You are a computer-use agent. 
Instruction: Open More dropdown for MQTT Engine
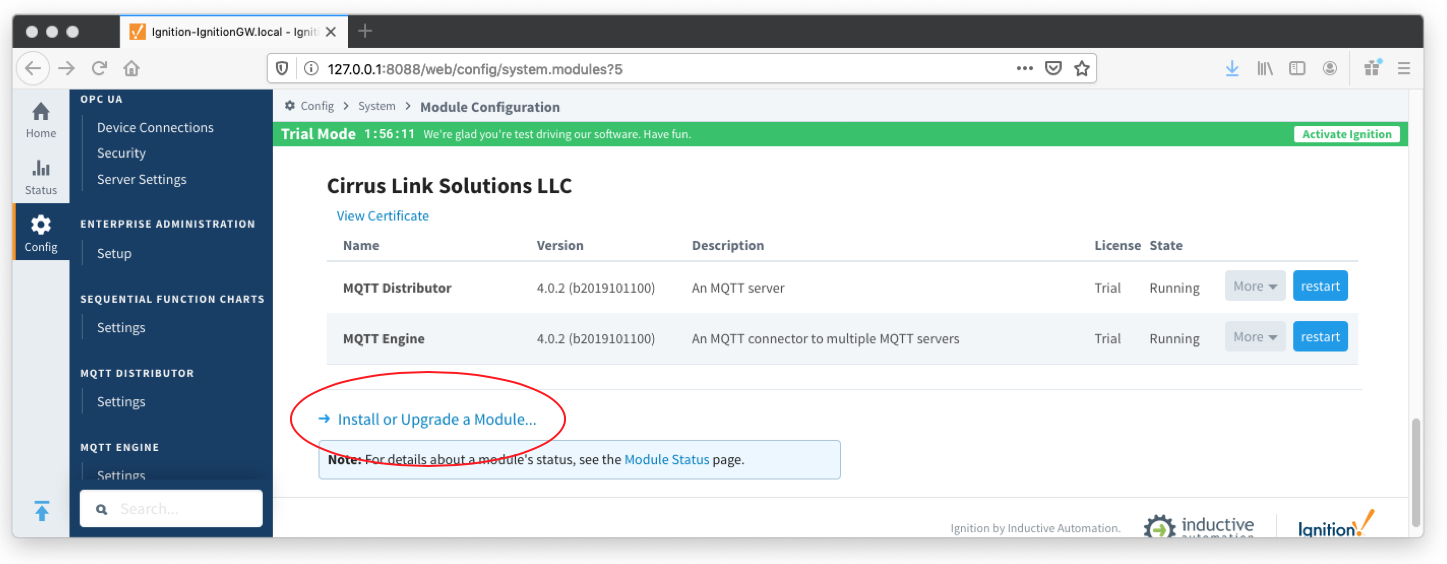1255,337
